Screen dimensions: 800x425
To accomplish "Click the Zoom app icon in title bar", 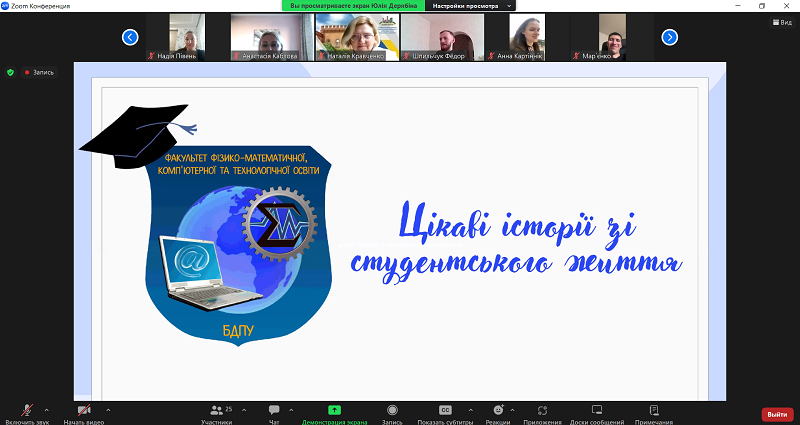I will (5, 6).
